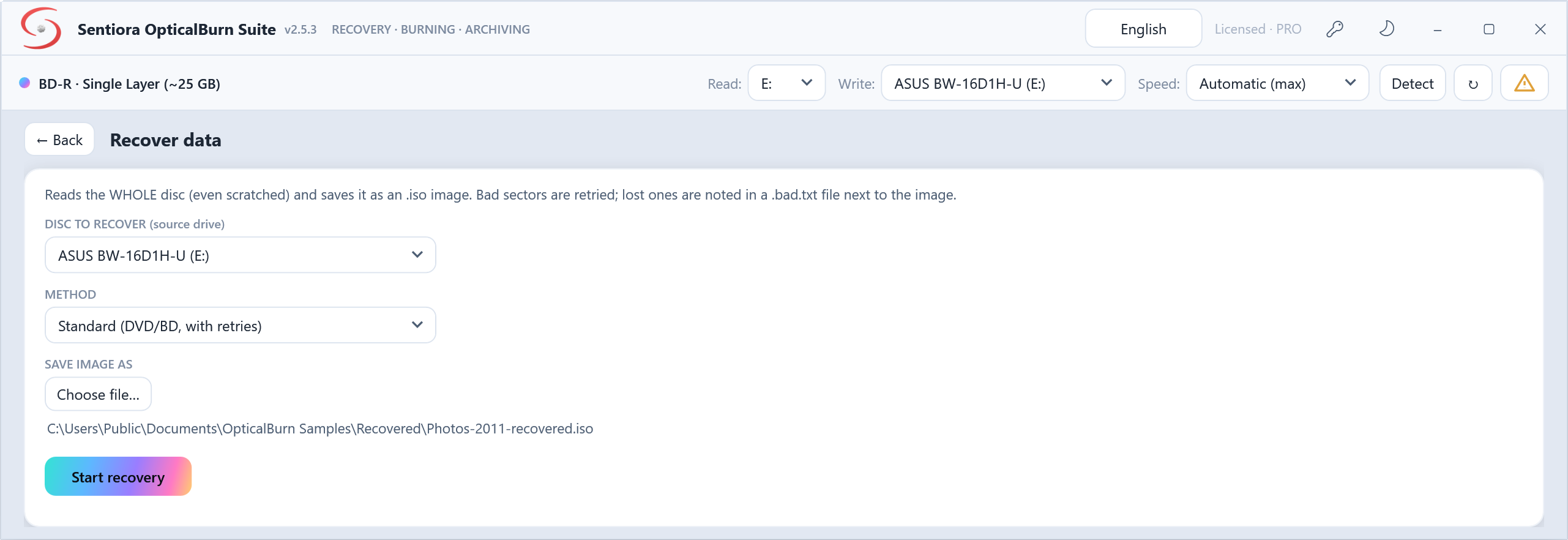Click the refresh drives icon button

[x=1473, y=83]
